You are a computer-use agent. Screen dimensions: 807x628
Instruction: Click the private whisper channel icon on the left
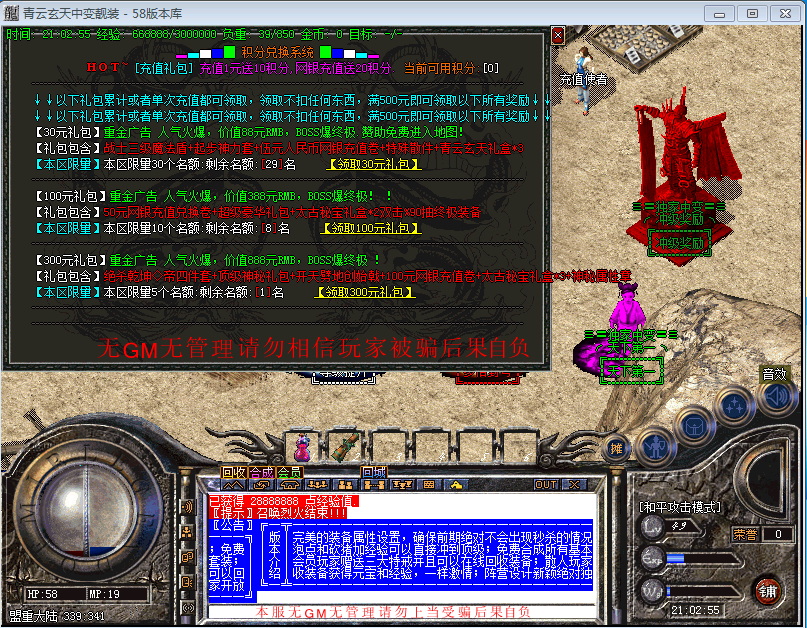(x=187, y=583)
